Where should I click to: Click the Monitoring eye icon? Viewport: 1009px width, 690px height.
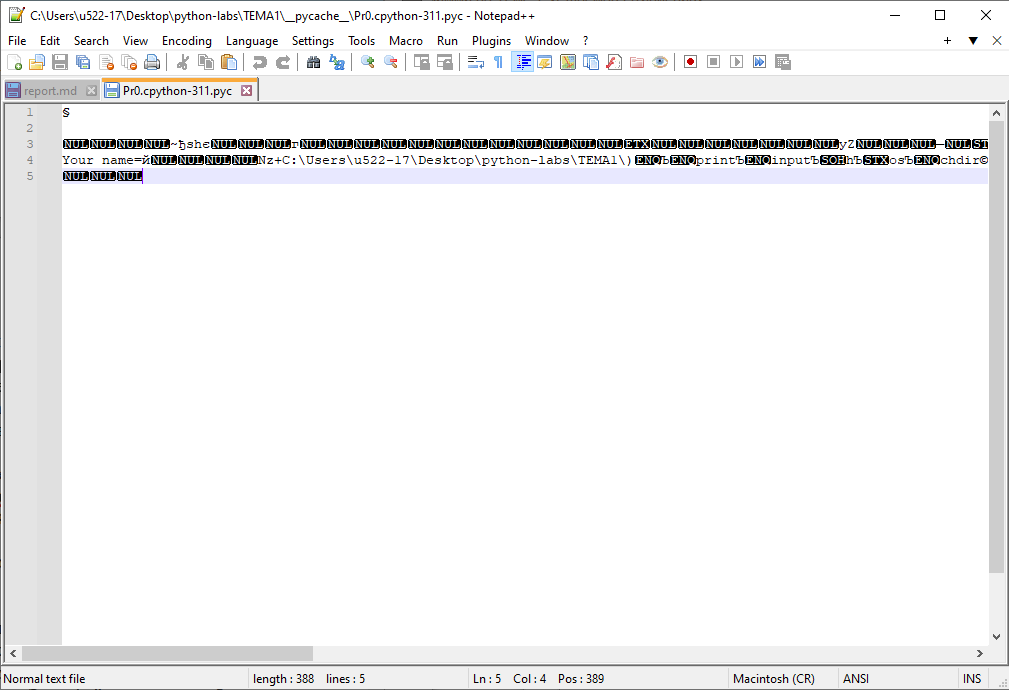point(660,62)
